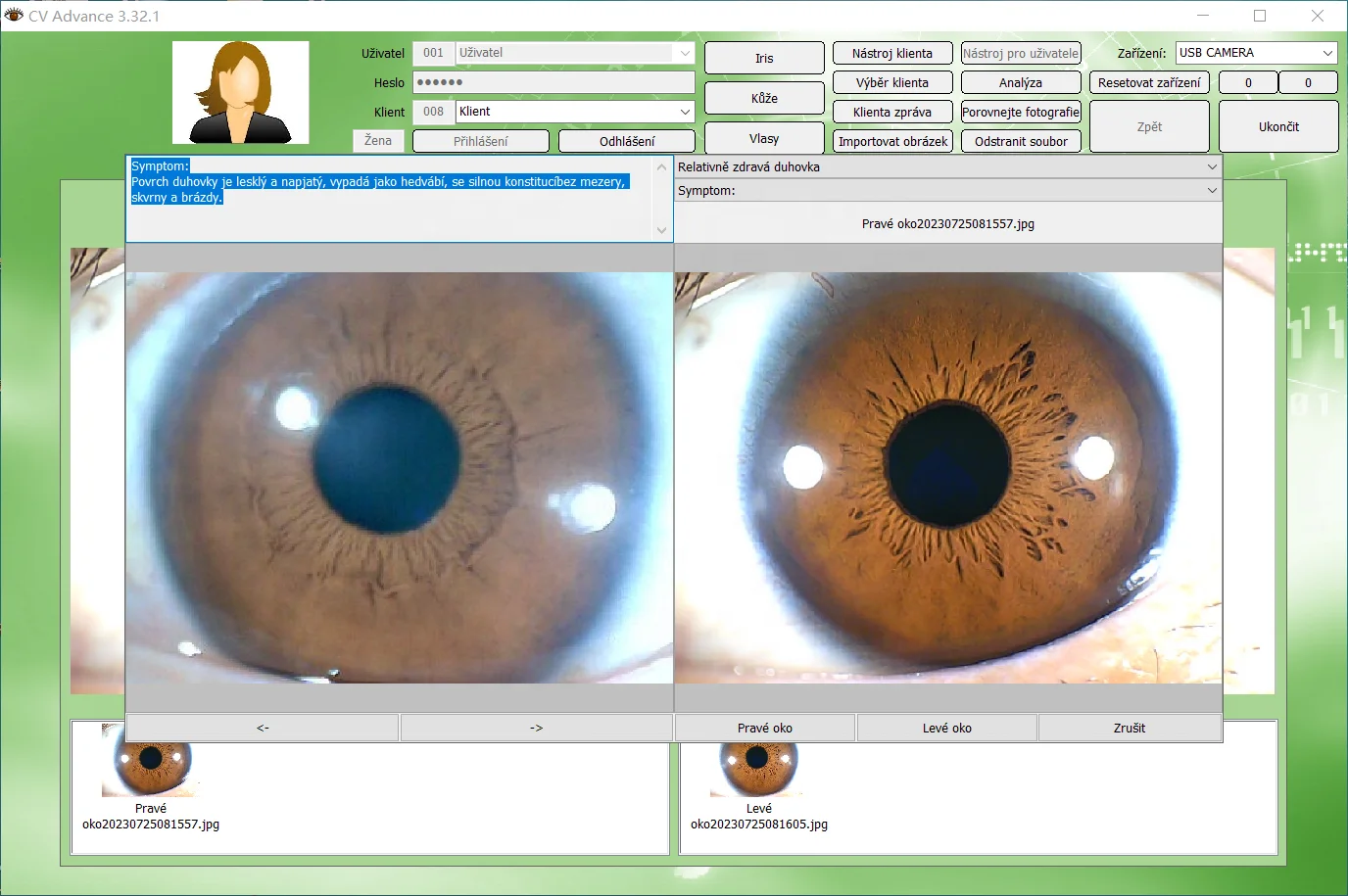The image size is (1348, 896).
Task: Generate report via Klienta zpráva
Action: (x=892, y=112)
